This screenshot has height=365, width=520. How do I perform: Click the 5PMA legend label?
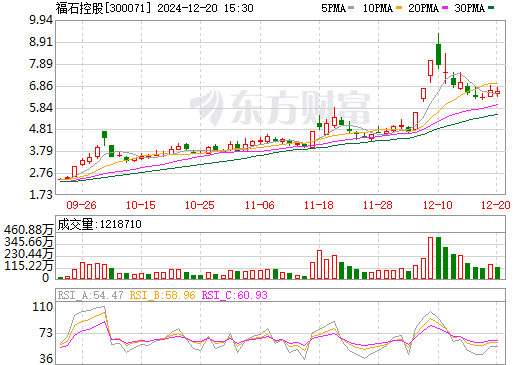pyautogui.click(x=333, y=8)
